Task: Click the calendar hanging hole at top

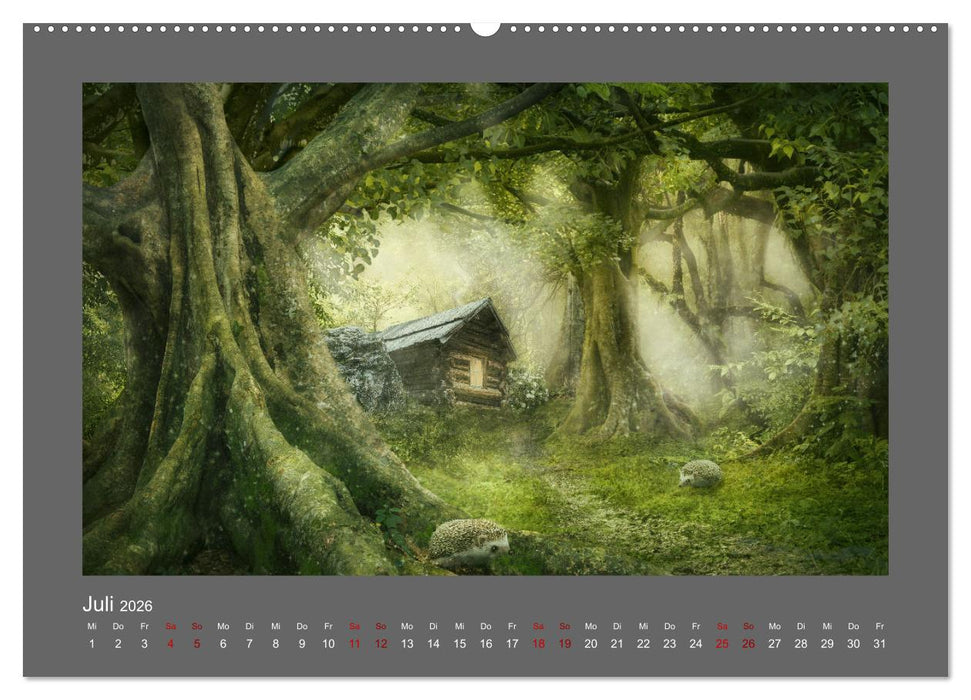Action: pos(485,27)
